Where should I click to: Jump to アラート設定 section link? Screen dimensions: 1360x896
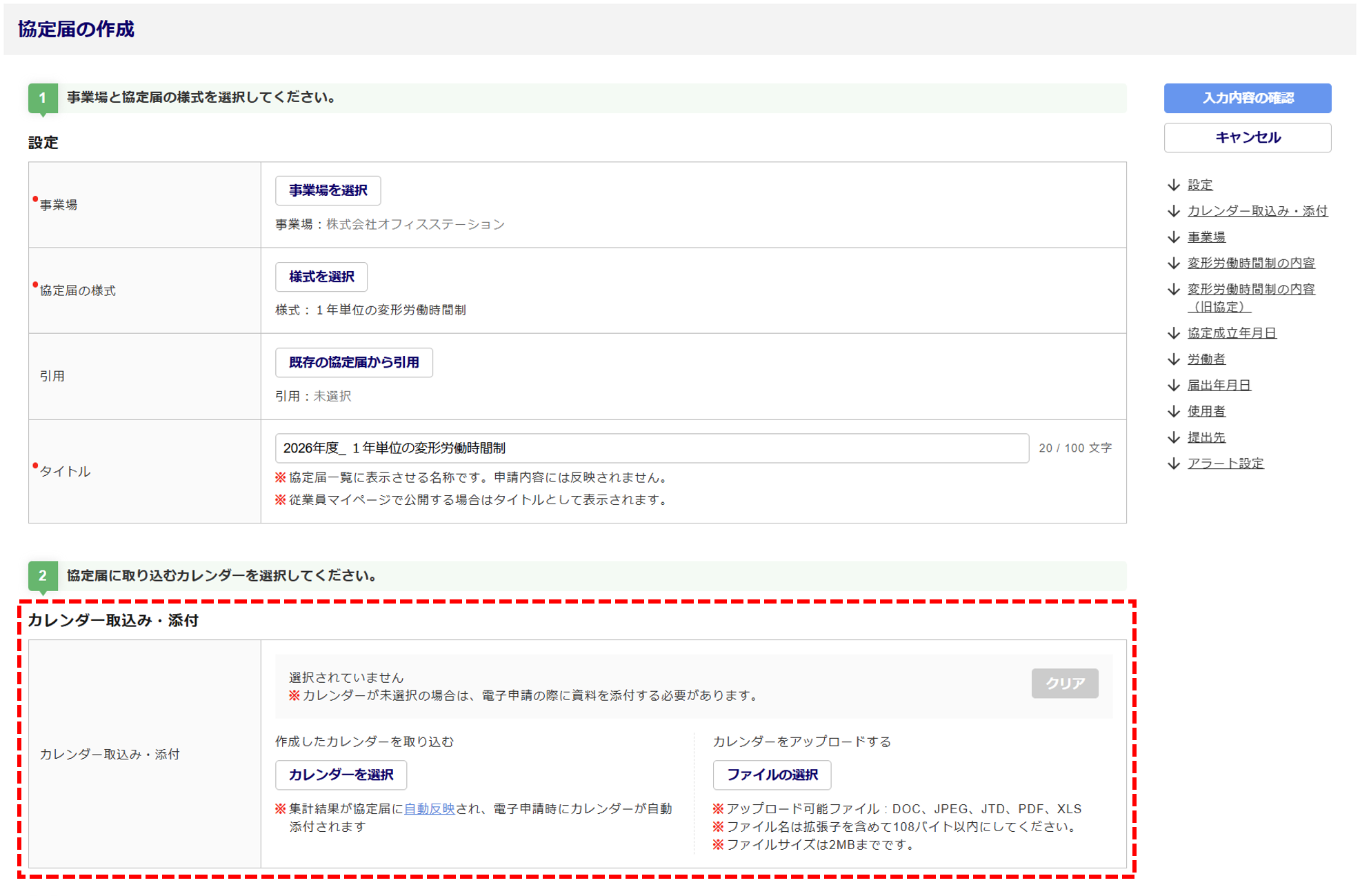click(1225, 464)
